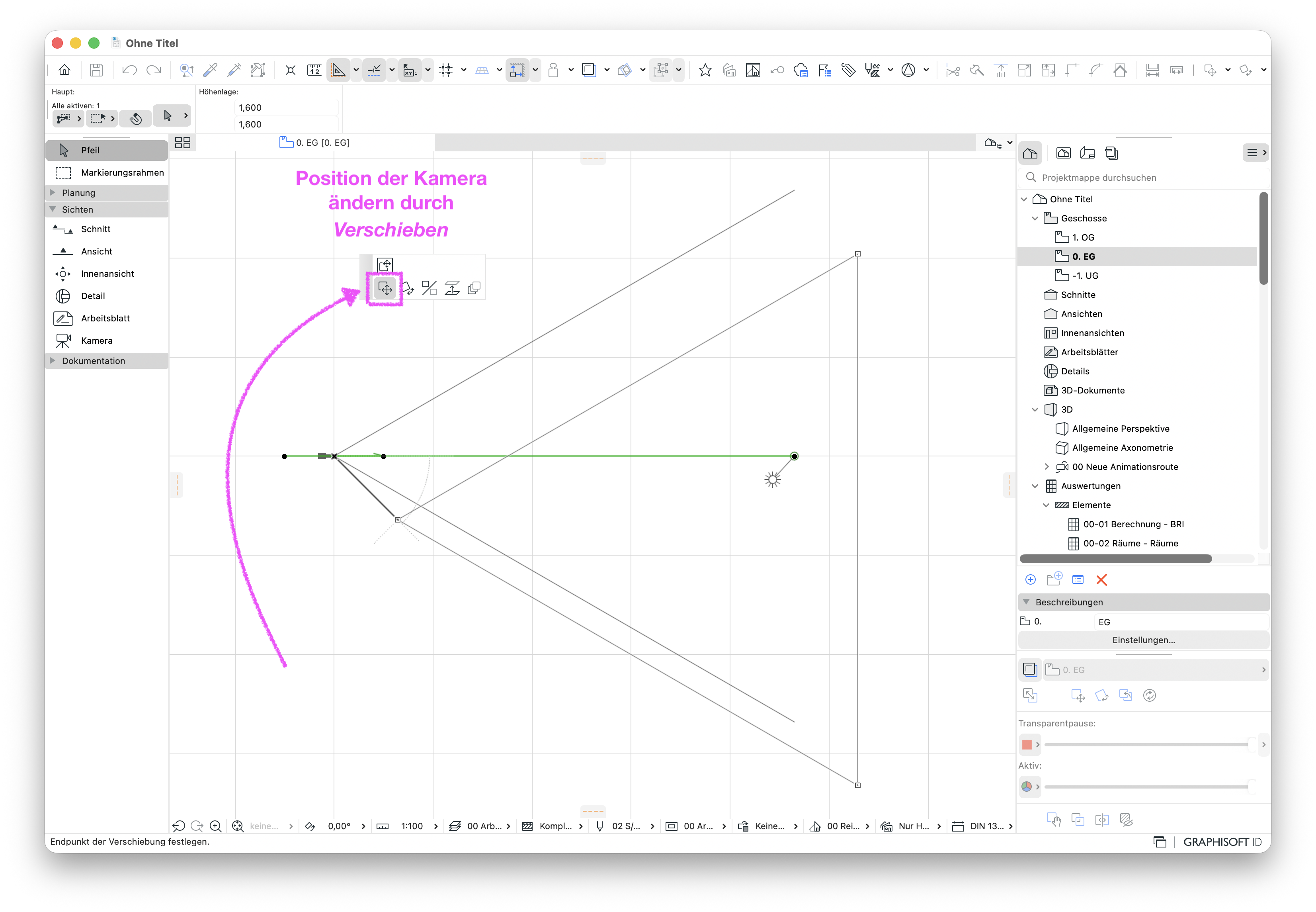Click the multiply copies icon in pet palette
Image resolution: width=1316 pixels, height=912 pixels.
click(474, 288)
